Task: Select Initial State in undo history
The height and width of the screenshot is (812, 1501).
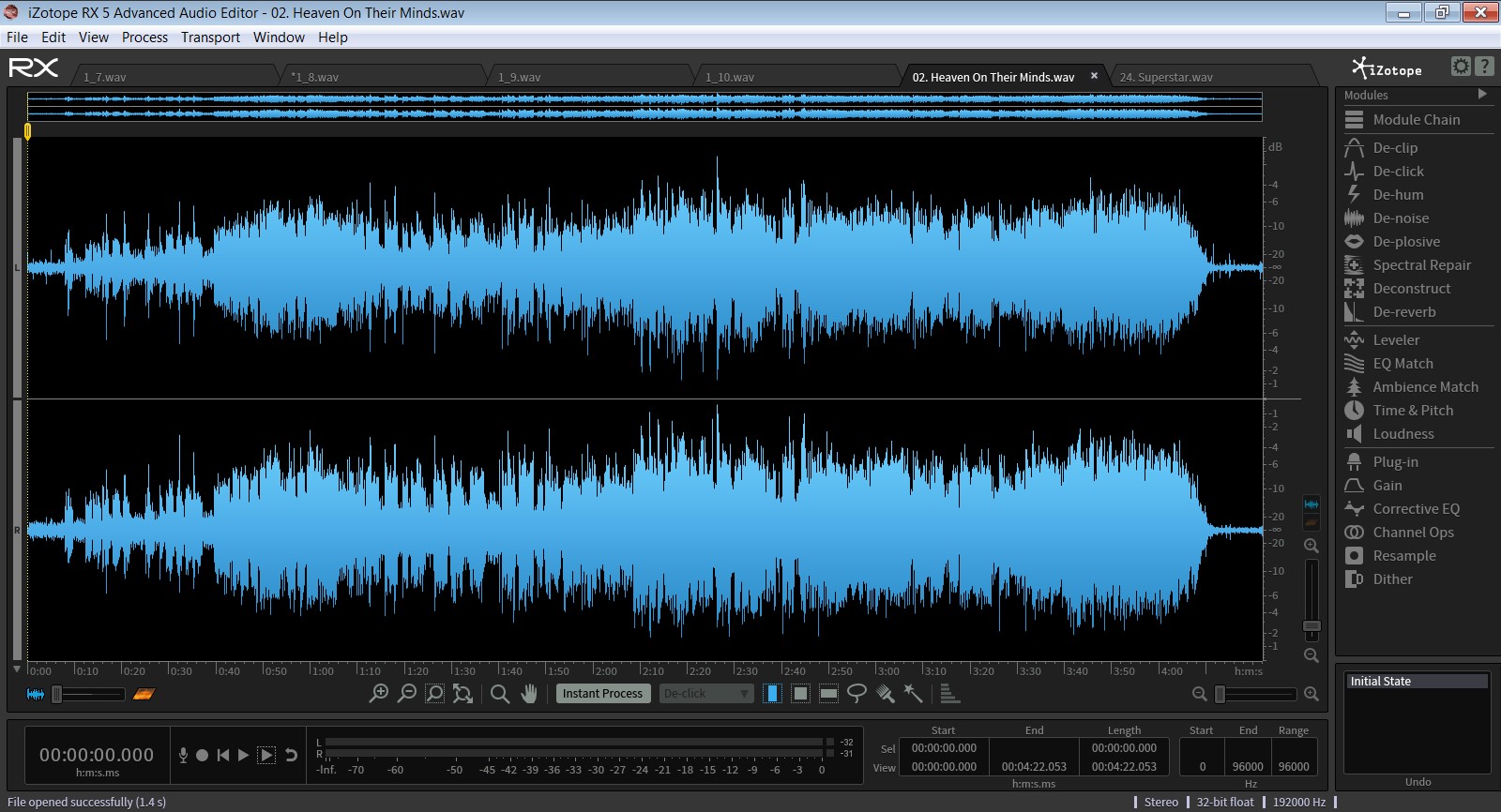Action: point(1417,682)
